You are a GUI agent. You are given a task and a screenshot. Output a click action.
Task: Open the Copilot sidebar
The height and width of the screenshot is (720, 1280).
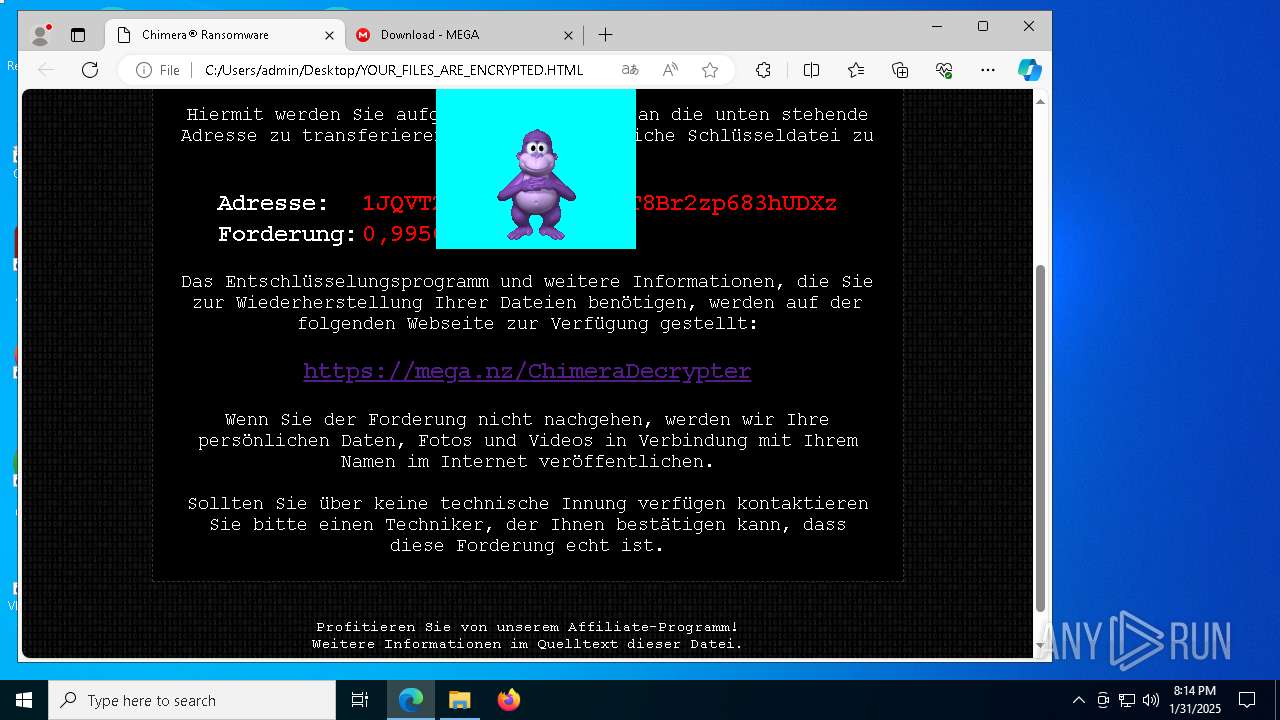(x=1030, y=70)
